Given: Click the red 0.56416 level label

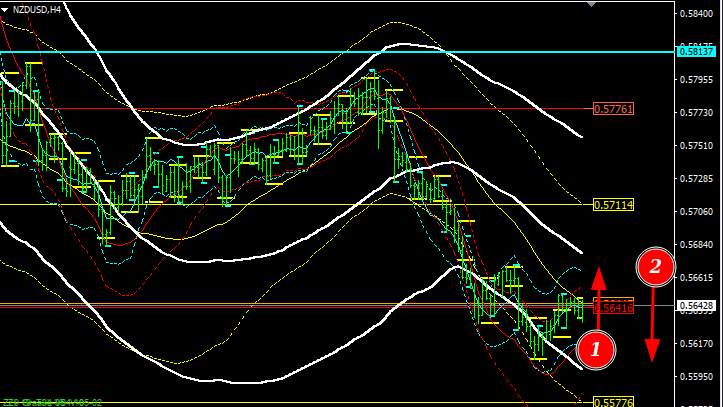Looking at the screenshot, I should point(613,307).
